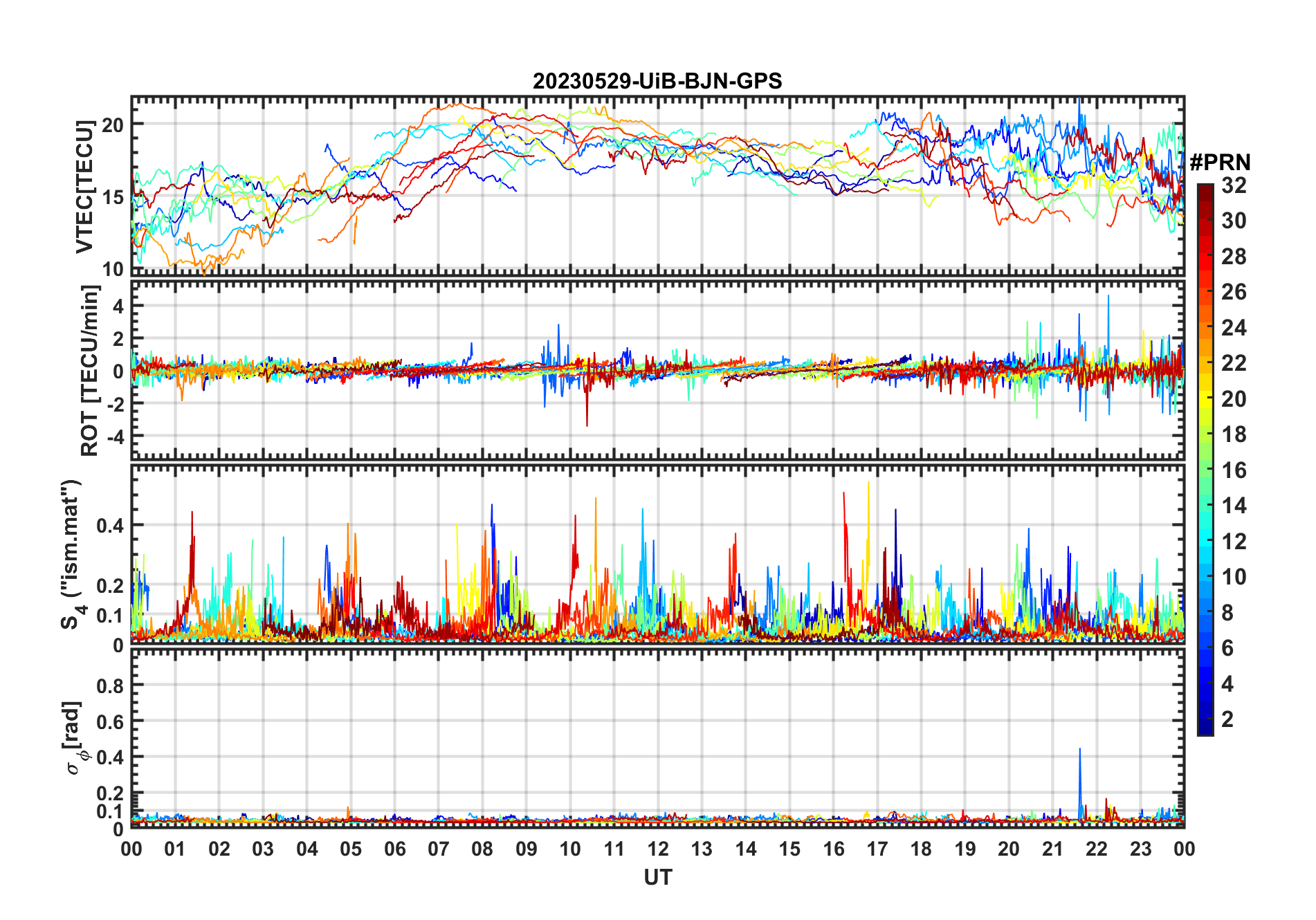Click colorbar tick label "8"
1316x920 pixels.
pos(1227,613)
